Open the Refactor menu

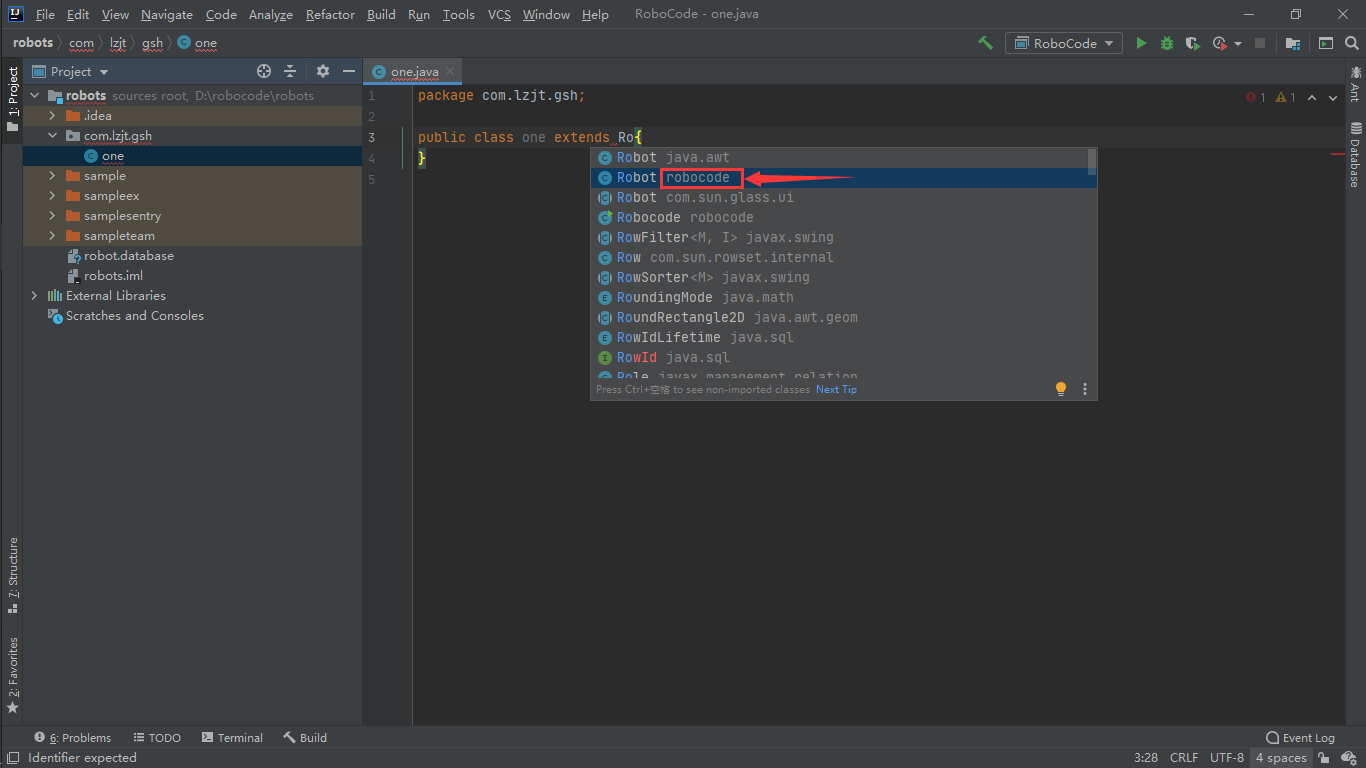point(330,14)
